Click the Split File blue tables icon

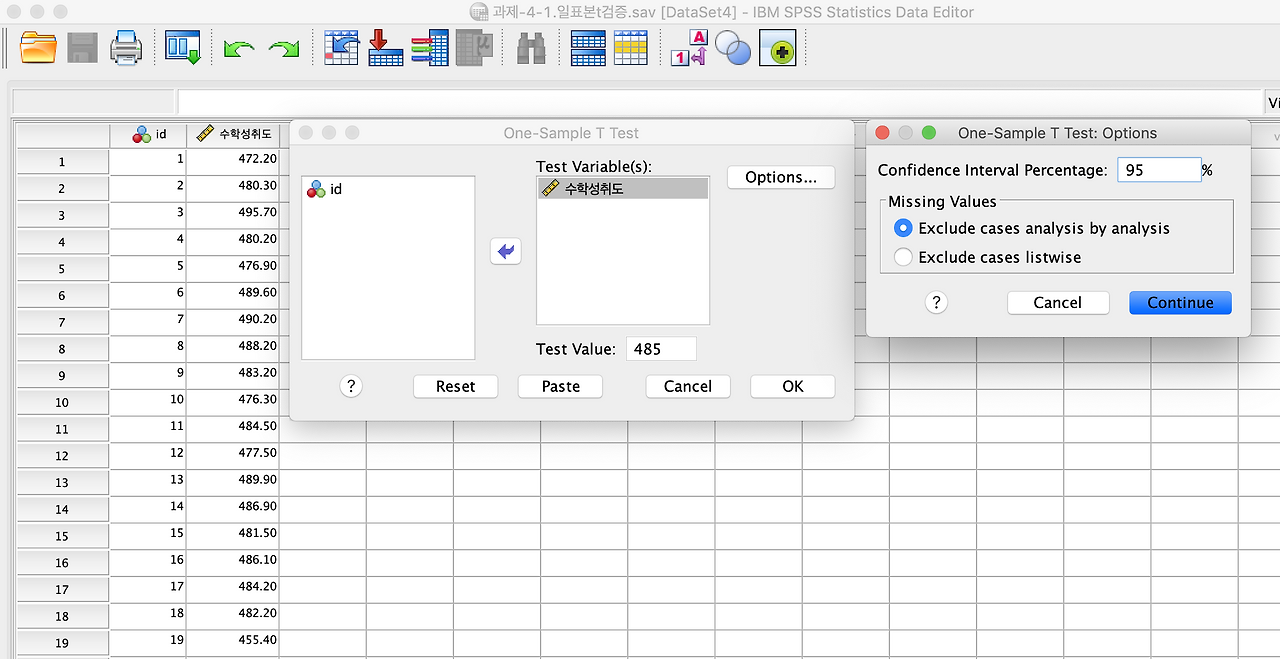(x=587, y=47)
